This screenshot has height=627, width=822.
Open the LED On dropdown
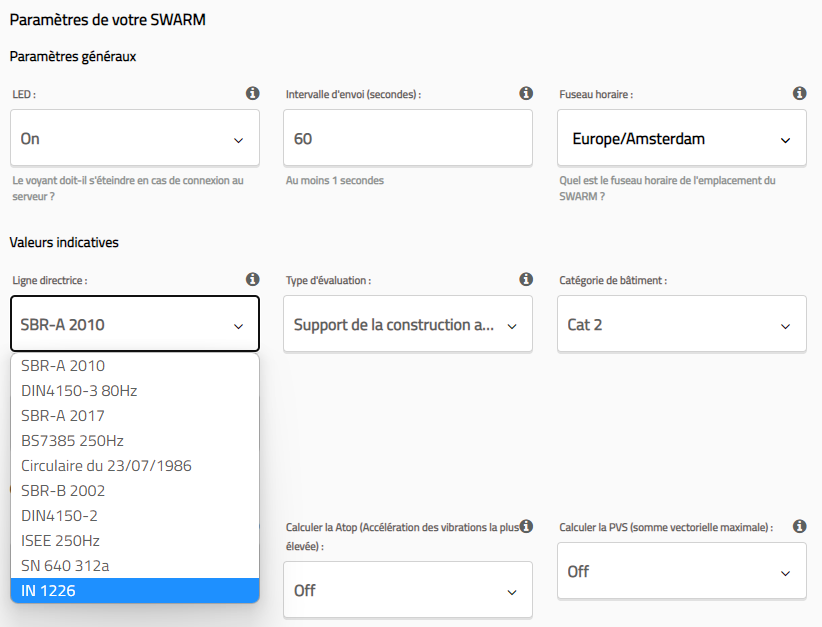135,139
